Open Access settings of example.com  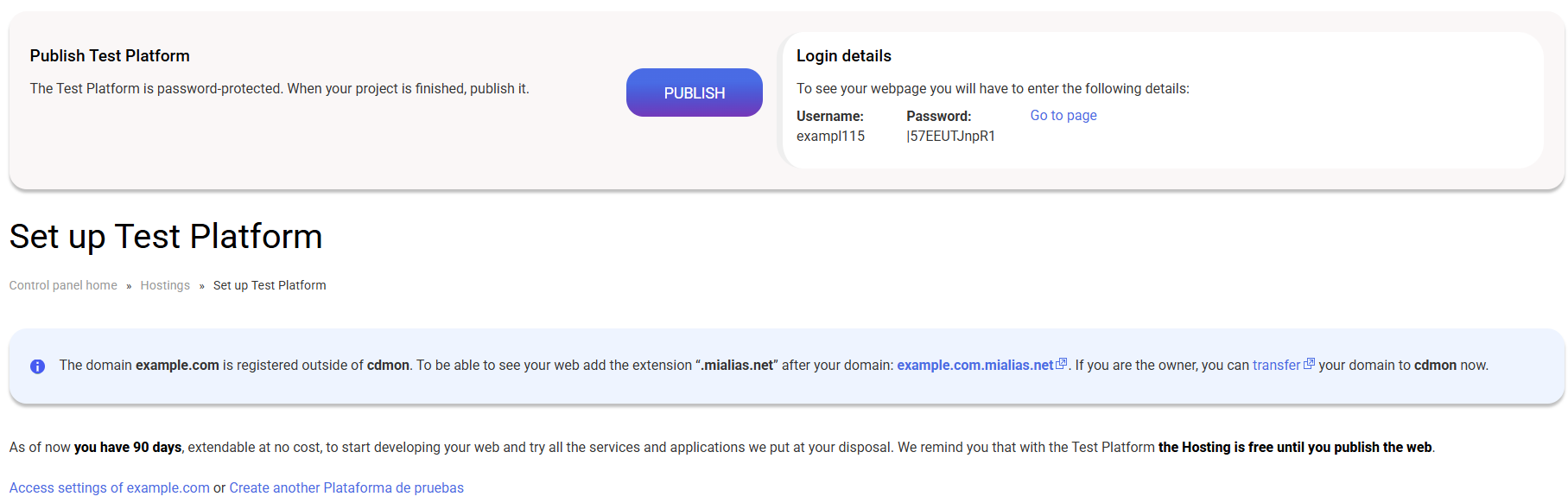click(110, 487)
